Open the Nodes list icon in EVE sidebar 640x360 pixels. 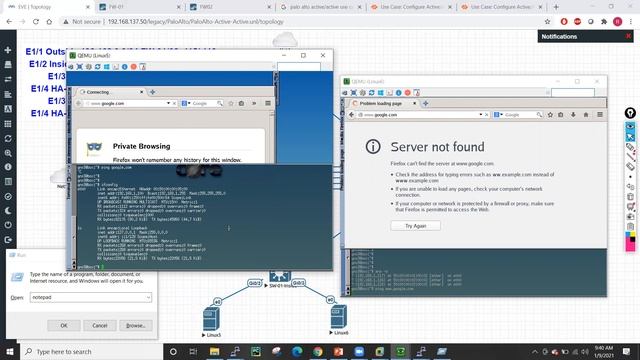pyautogui.click(x=8, y=64)
